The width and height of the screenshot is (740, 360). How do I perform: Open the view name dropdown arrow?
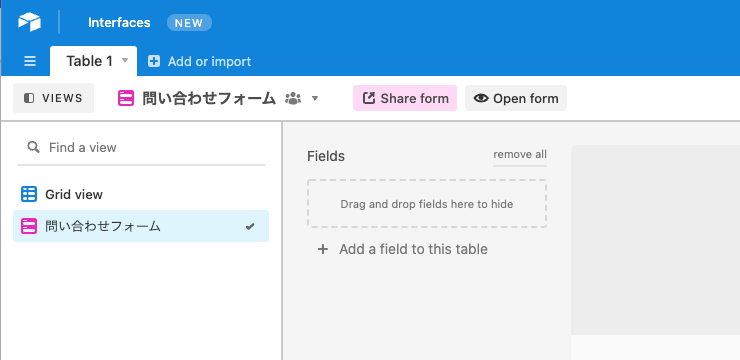[315, 98]
